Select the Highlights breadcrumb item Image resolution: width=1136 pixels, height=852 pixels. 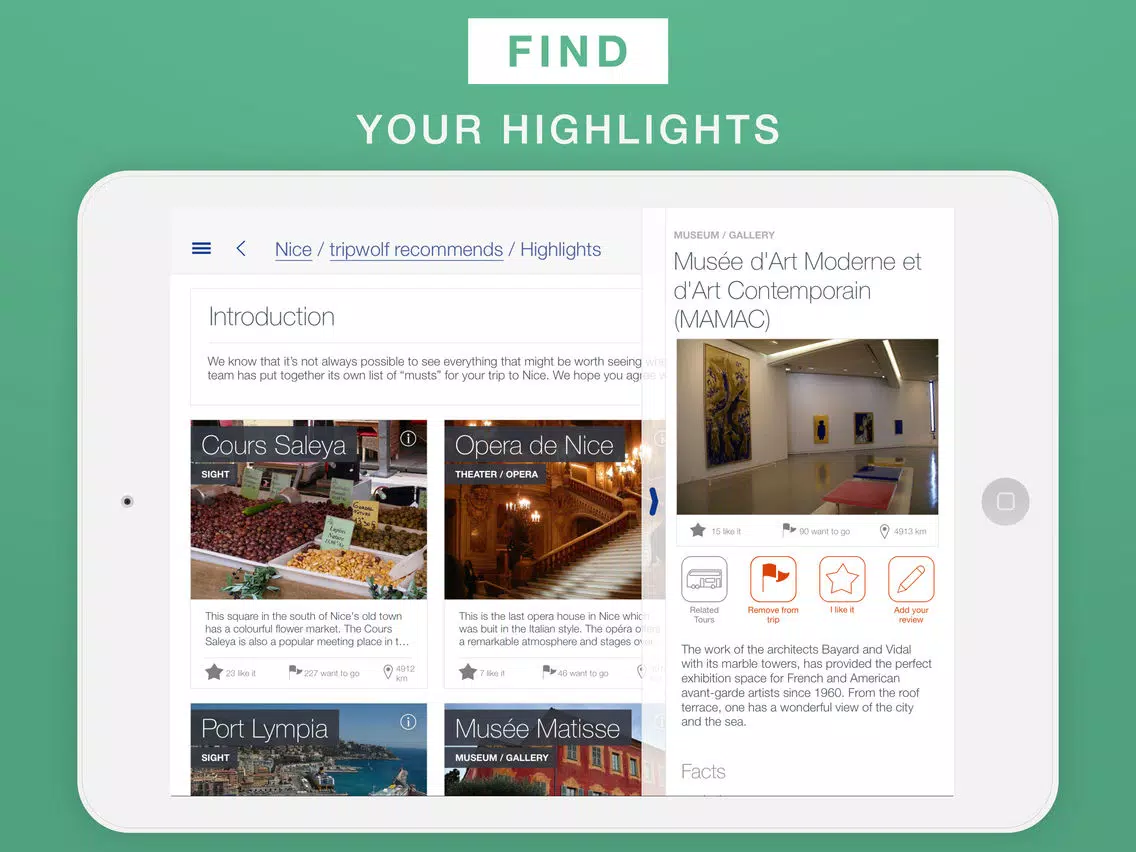561,249
